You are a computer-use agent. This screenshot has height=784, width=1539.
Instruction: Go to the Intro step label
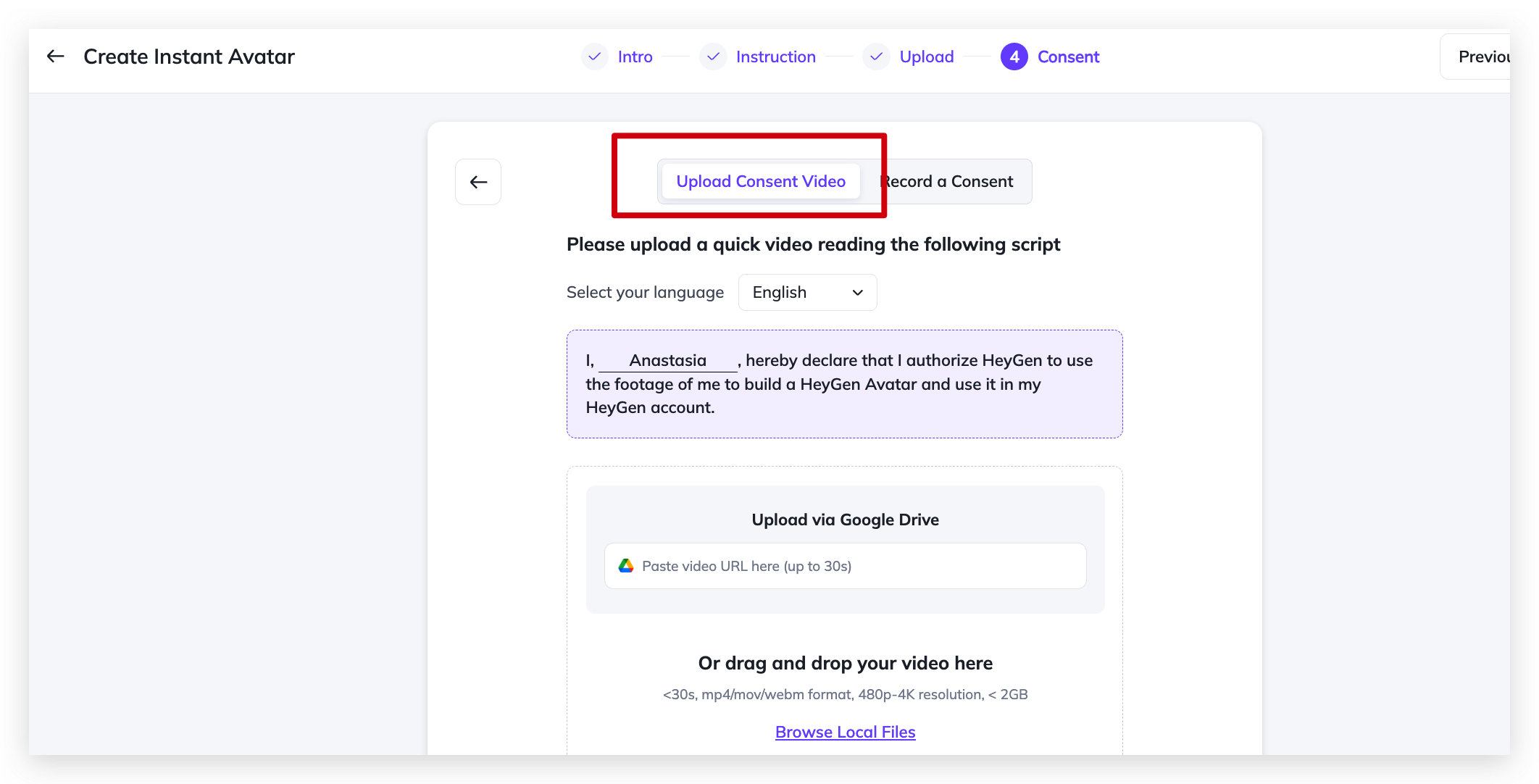635,57
